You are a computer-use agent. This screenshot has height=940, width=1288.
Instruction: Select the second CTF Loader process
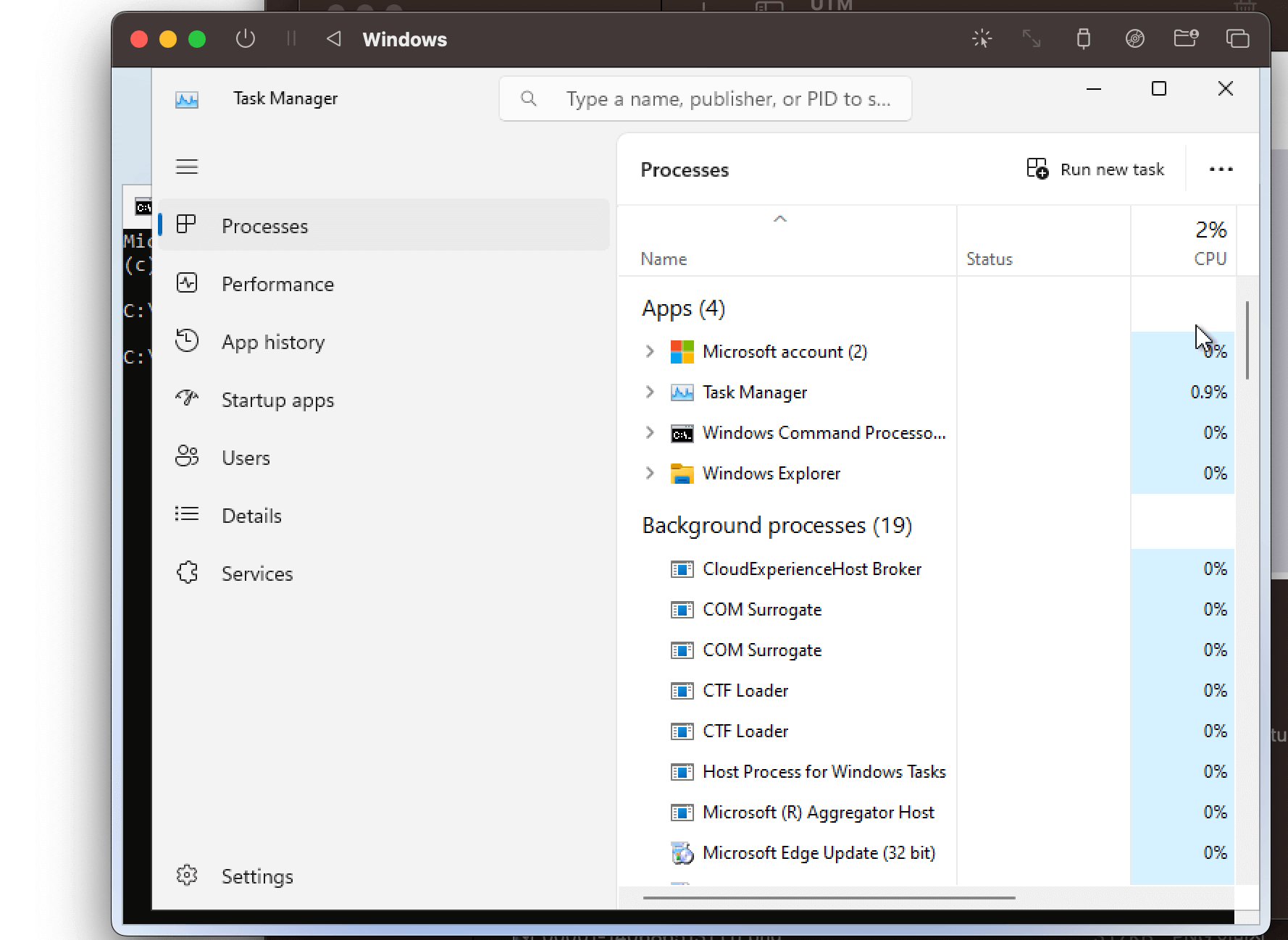click(x=926, y=731)
